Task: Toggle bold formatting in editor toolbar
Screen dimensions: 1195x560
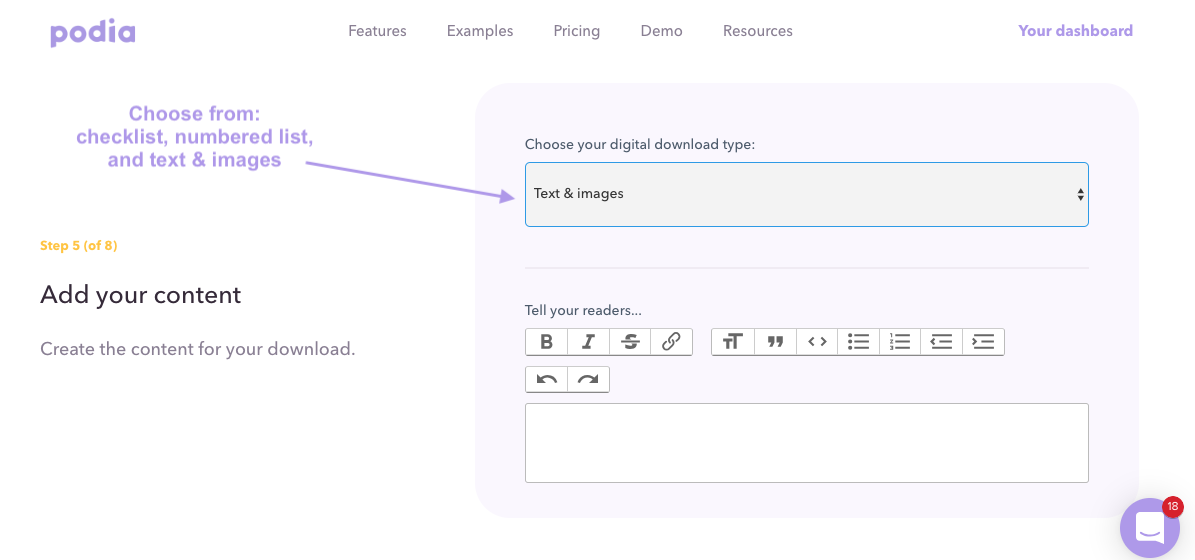Action: coord(546,342)
